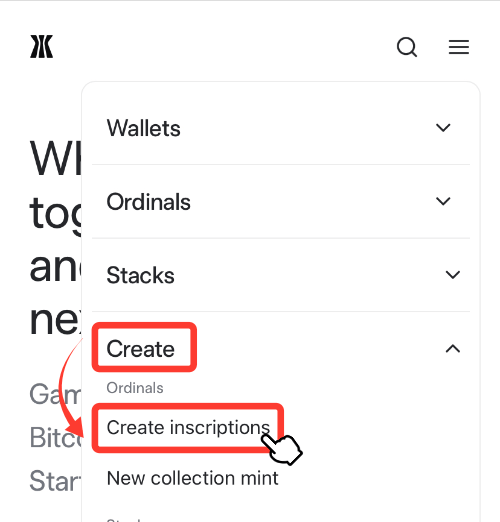Click the partially hidden Bitc… text behind menu

point(55,437)
